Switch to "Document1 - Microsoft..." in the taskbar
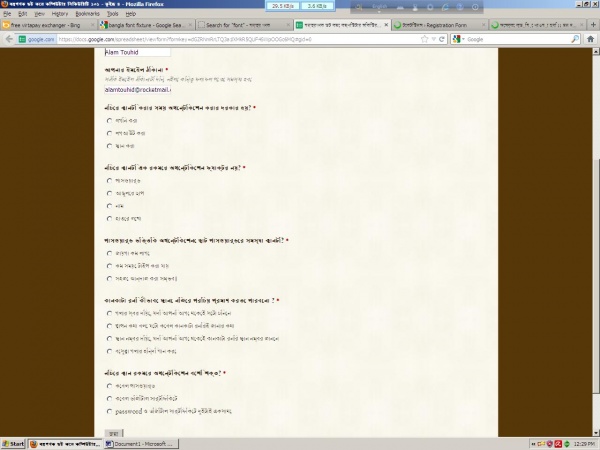 pyautogui.click(x=141, y=444)
